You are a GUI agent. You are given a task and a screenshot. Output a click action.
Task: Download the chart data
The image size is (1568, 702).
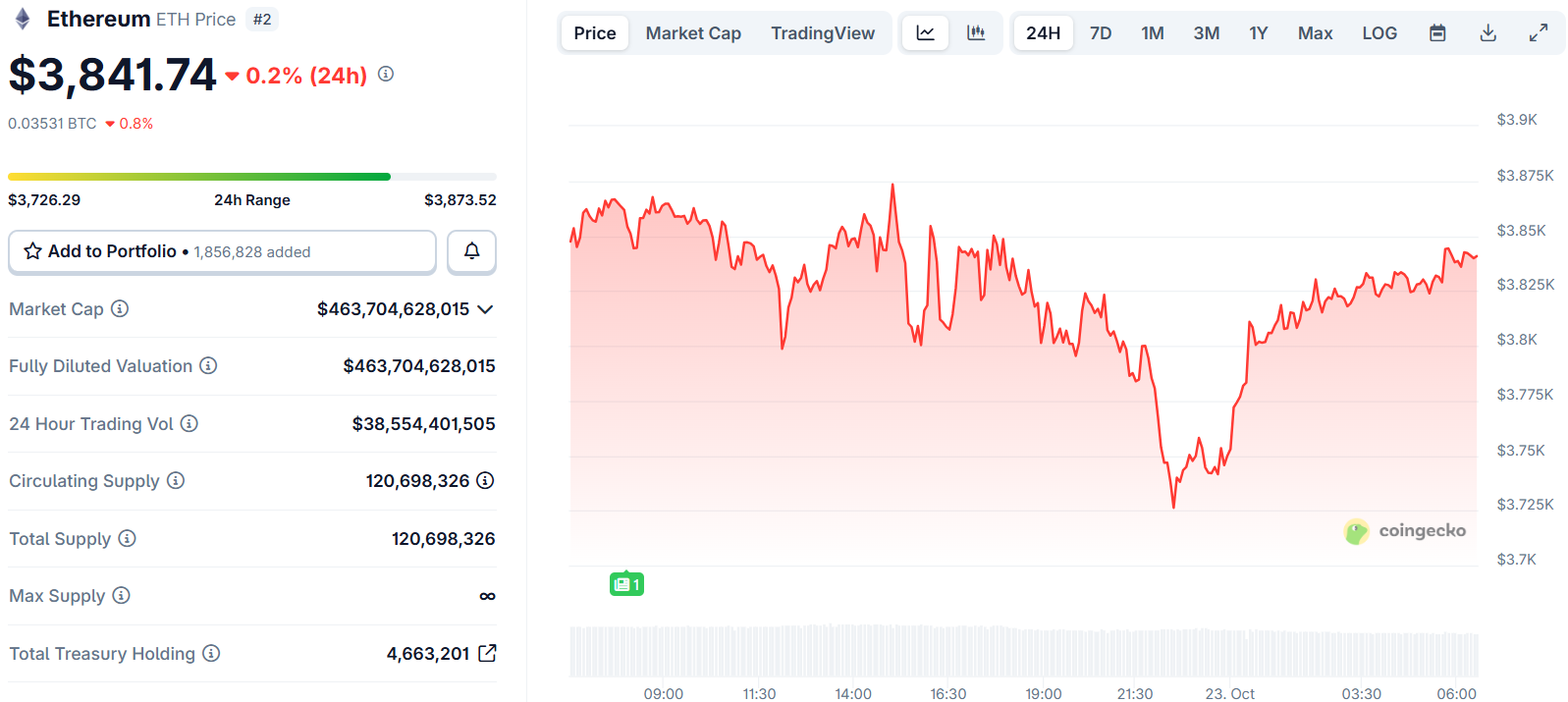(1488, 33)
